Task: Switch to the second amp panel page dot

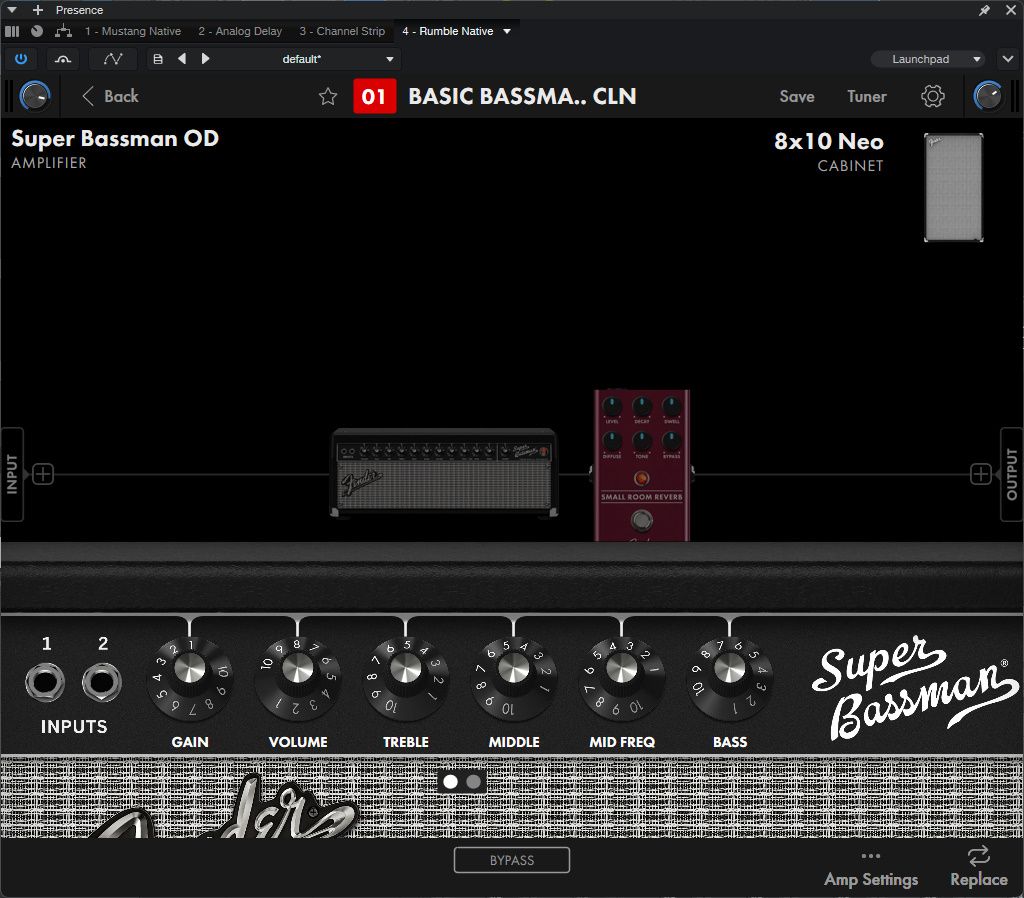Action: pos(474,781)
